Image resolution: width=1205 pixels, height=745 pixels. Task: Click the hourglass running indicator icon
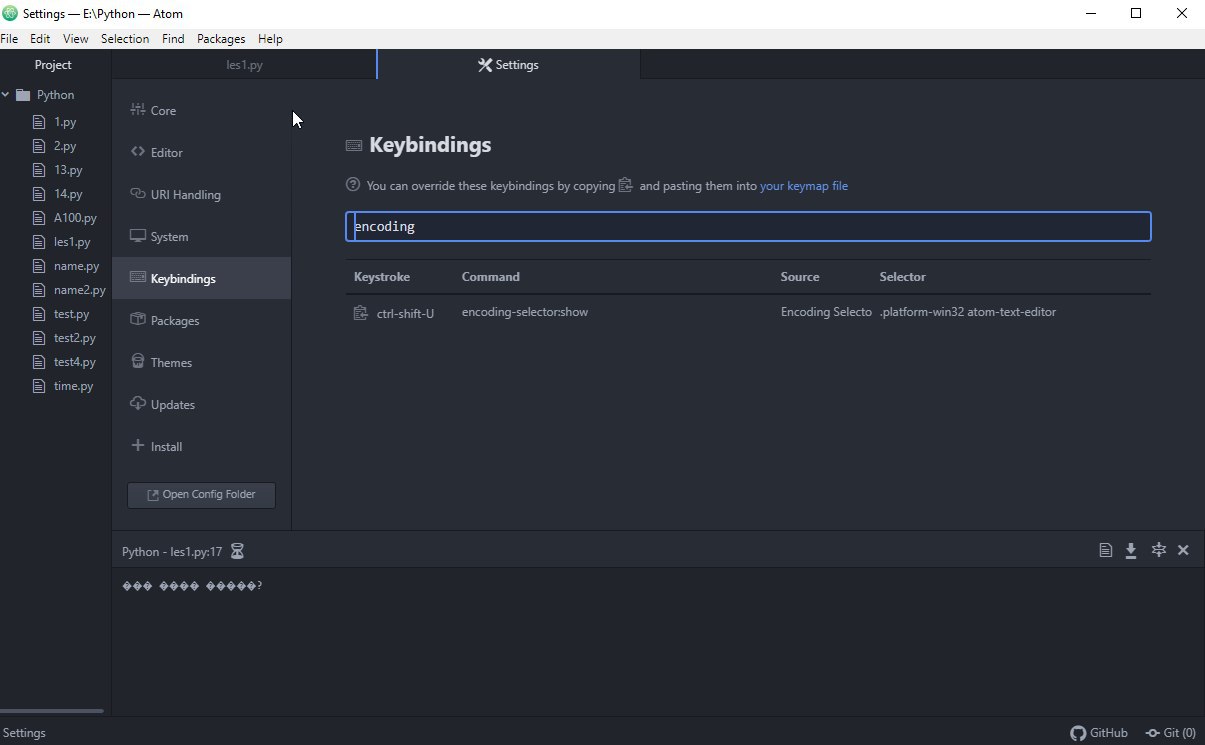click(237, 551)
